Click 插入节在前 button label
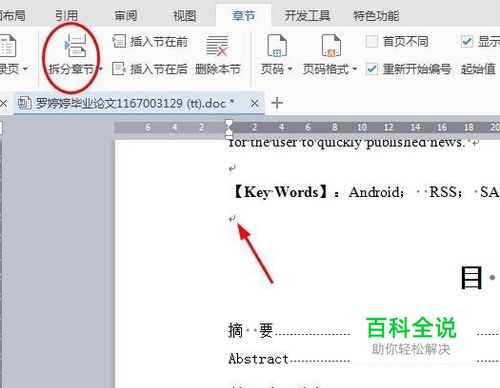Image resolution: width=500 pixels, height=388 pixels. pyautogui.click(x=159, y=42)
